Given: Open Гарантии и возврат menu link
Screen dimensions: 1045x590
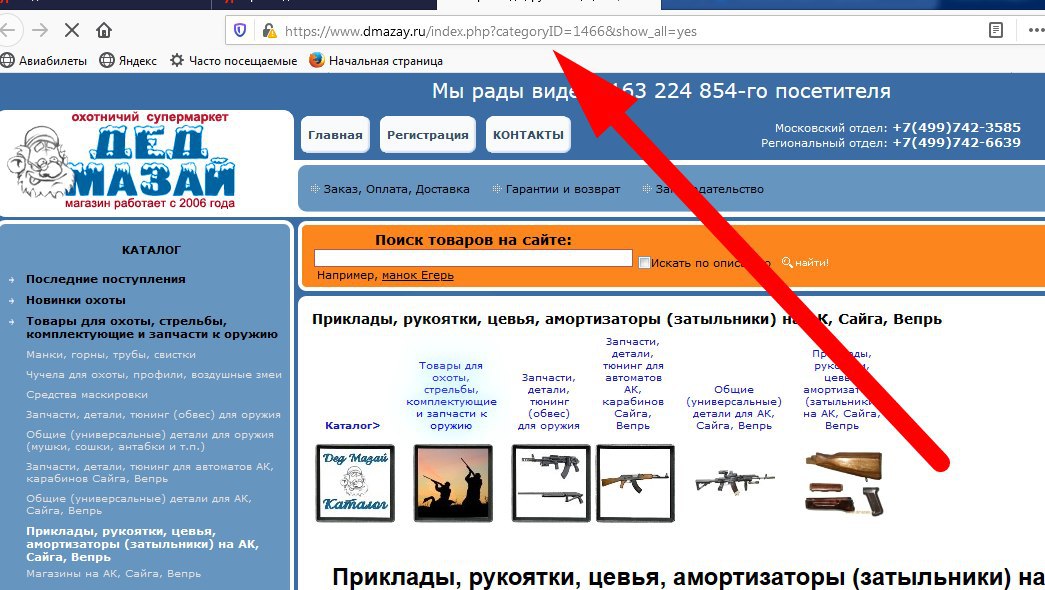Looking at the screenshot, I should (x=562, y=189).
